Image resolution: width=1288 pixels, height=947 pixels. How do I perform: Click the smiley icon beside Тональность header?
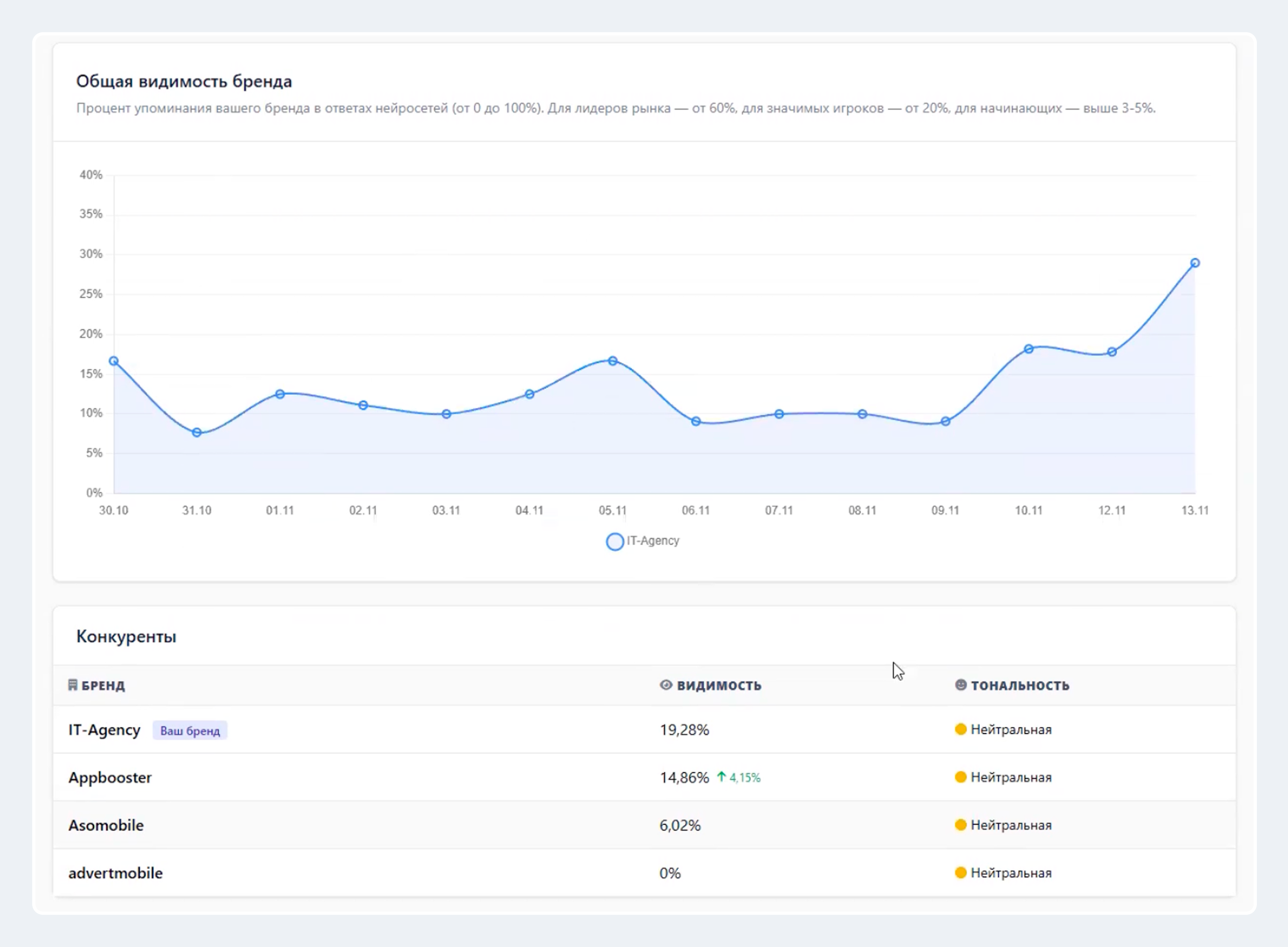[961, 685]
